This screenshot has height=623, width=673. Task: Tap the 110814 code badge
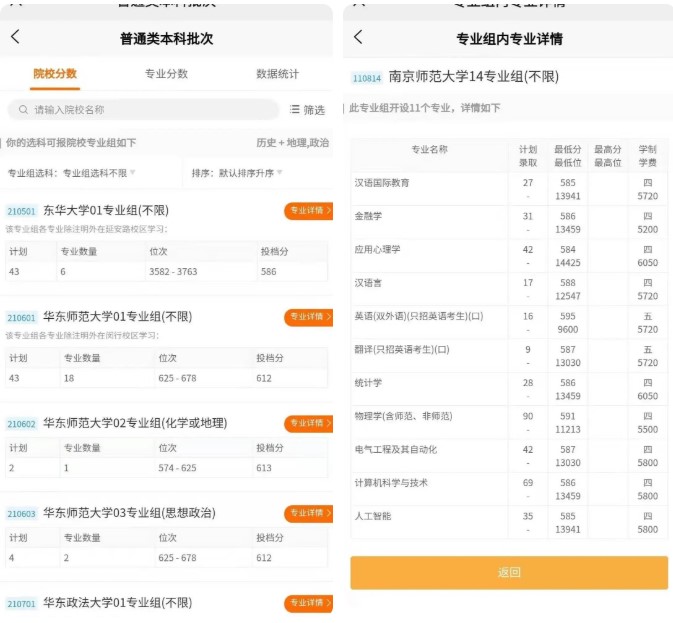[366, 78]
